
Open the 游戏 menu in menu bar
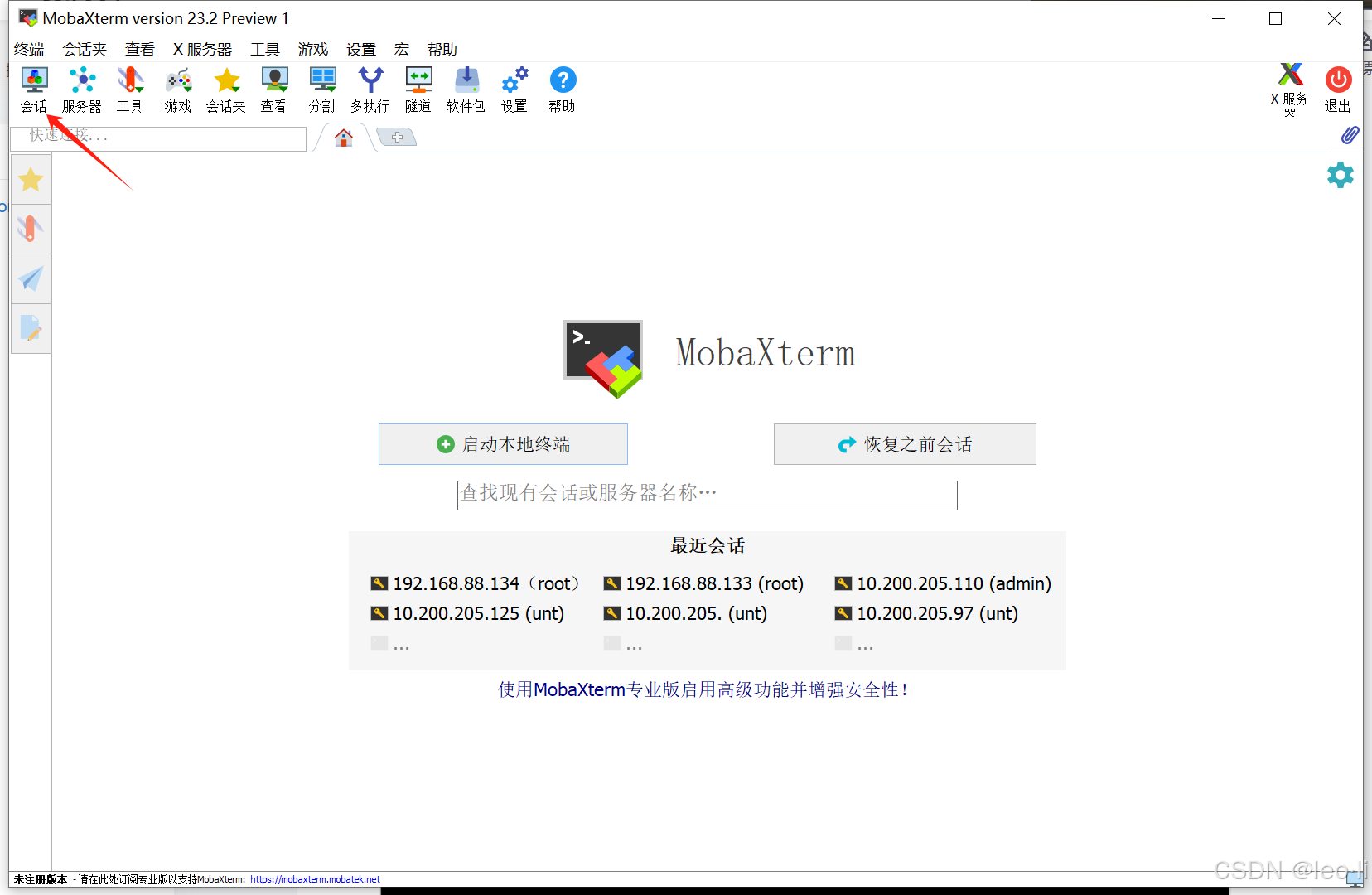pos(313,50)
